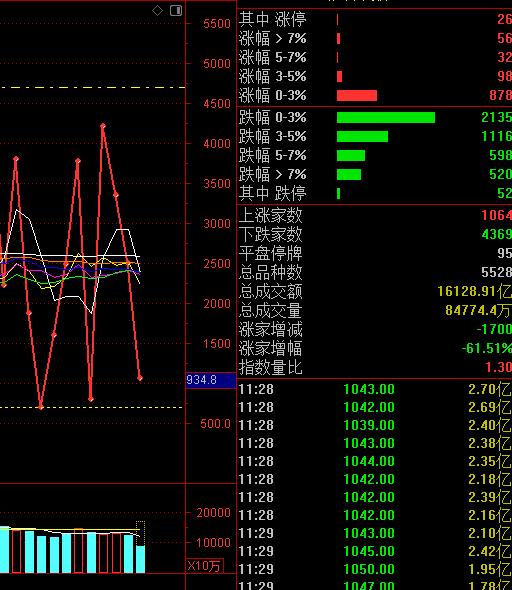This screenshot has height=590, width=512.
Task: Click the 500.0 axis label
Action: pyautogui.click(x=215, y=424)
